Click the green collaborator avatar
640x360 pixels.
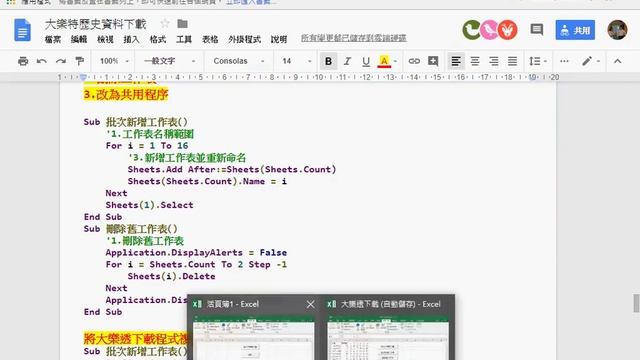tap(472, 30)
